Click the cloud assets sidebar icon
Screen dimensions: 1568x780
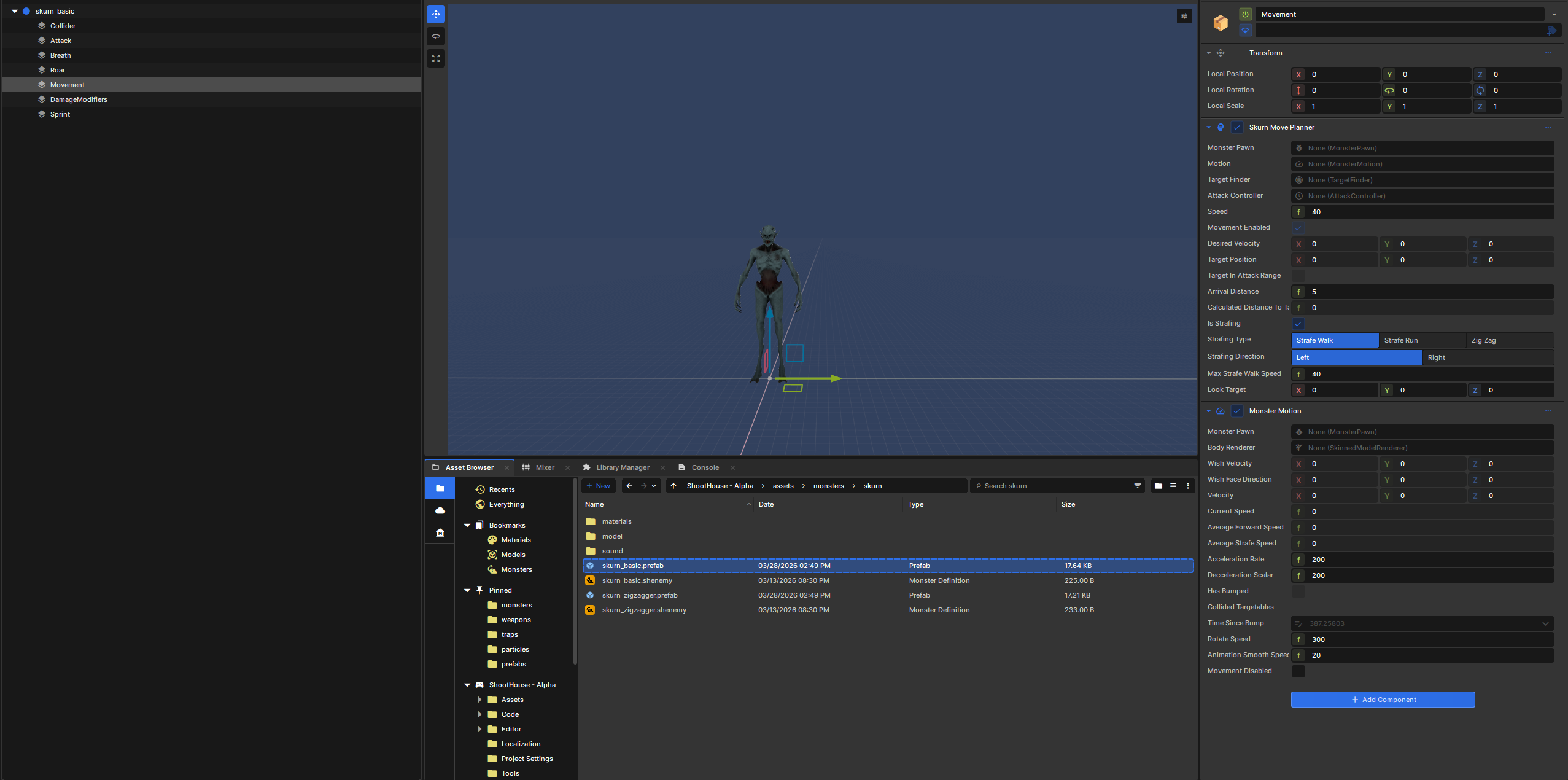[440, 510]
